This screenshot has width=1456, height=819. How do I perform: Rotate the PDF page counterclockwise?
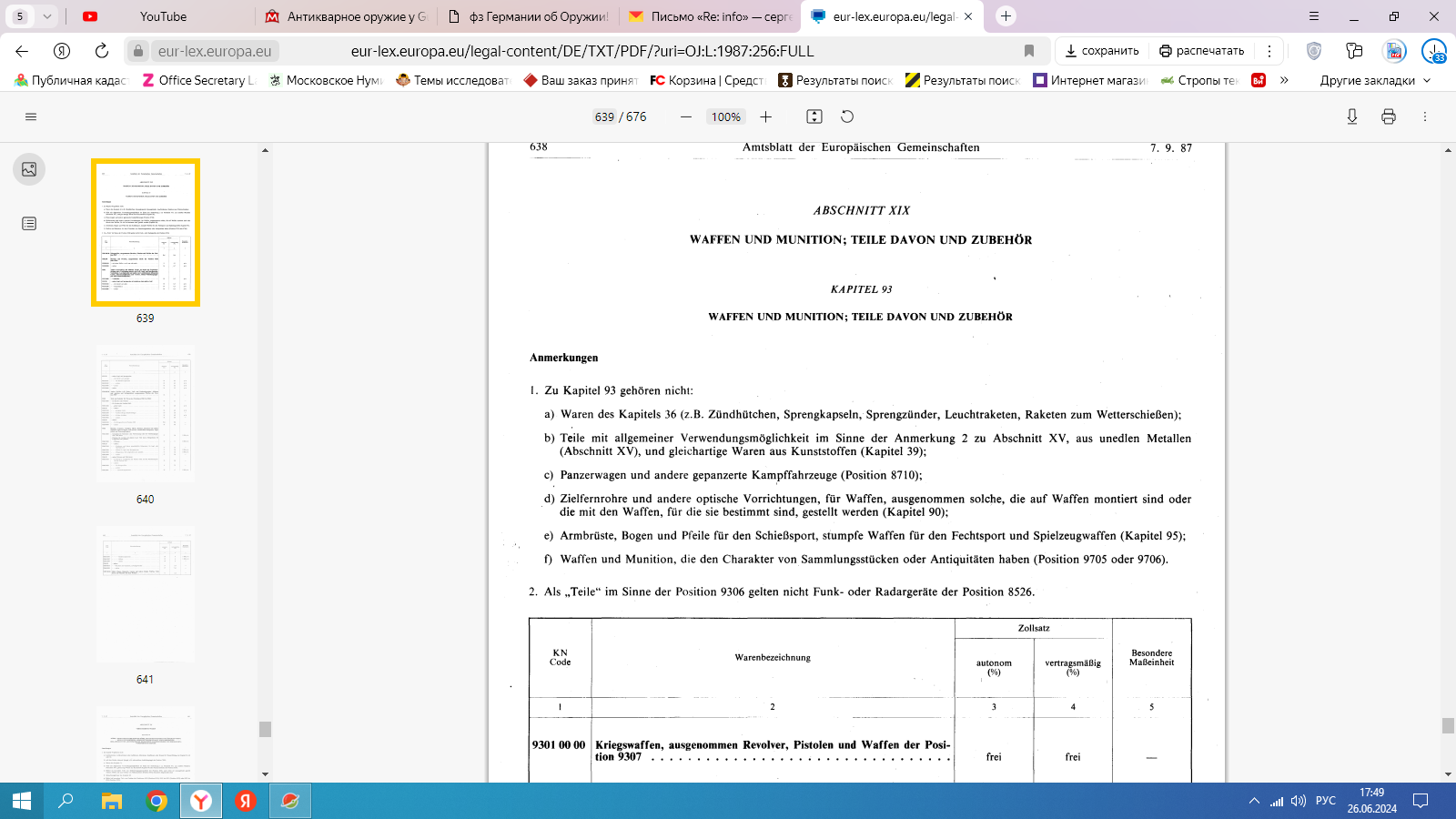pyautogui.click(x=847, y=116)
